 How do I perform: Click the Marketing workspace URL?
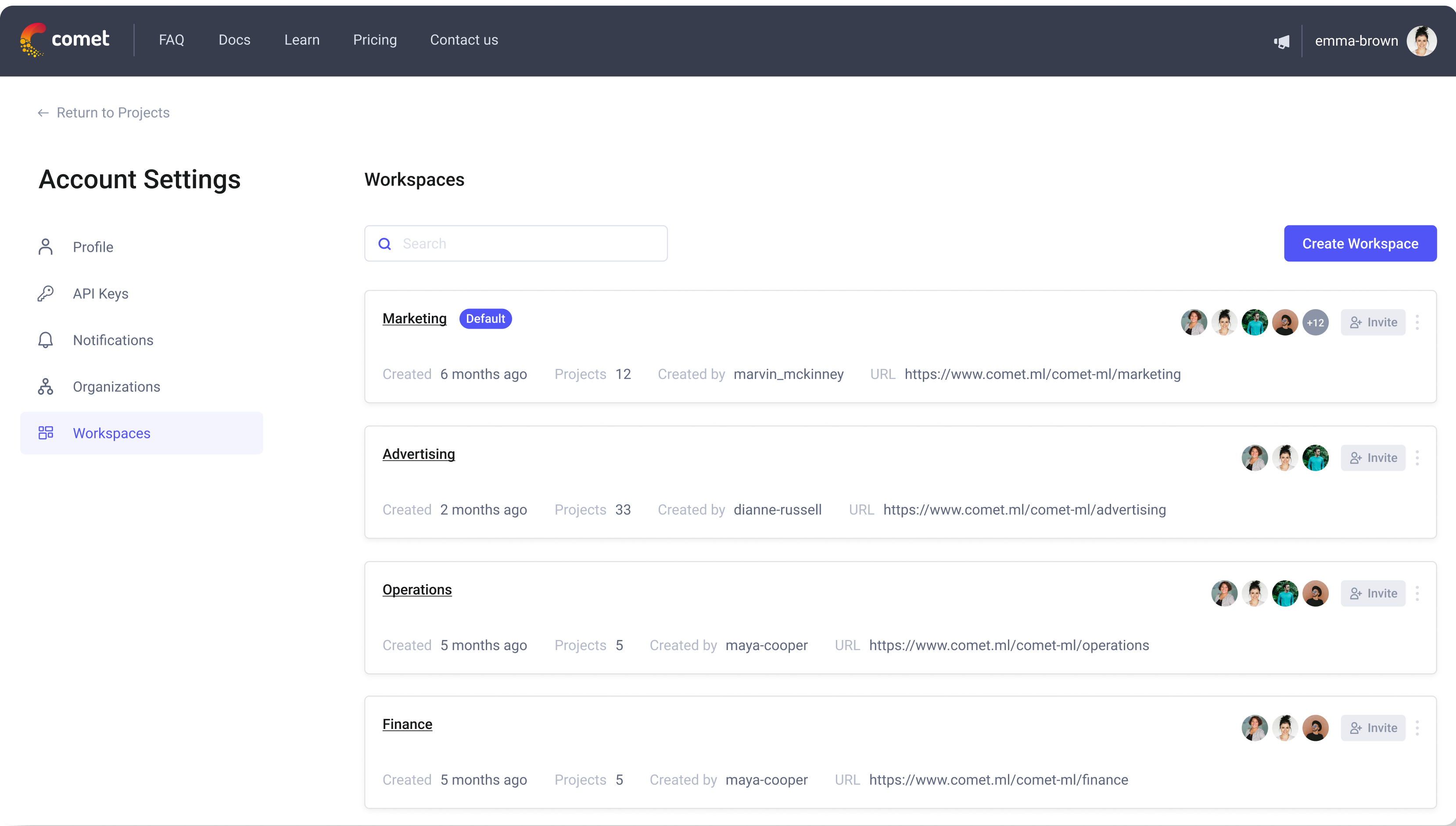1042,374
